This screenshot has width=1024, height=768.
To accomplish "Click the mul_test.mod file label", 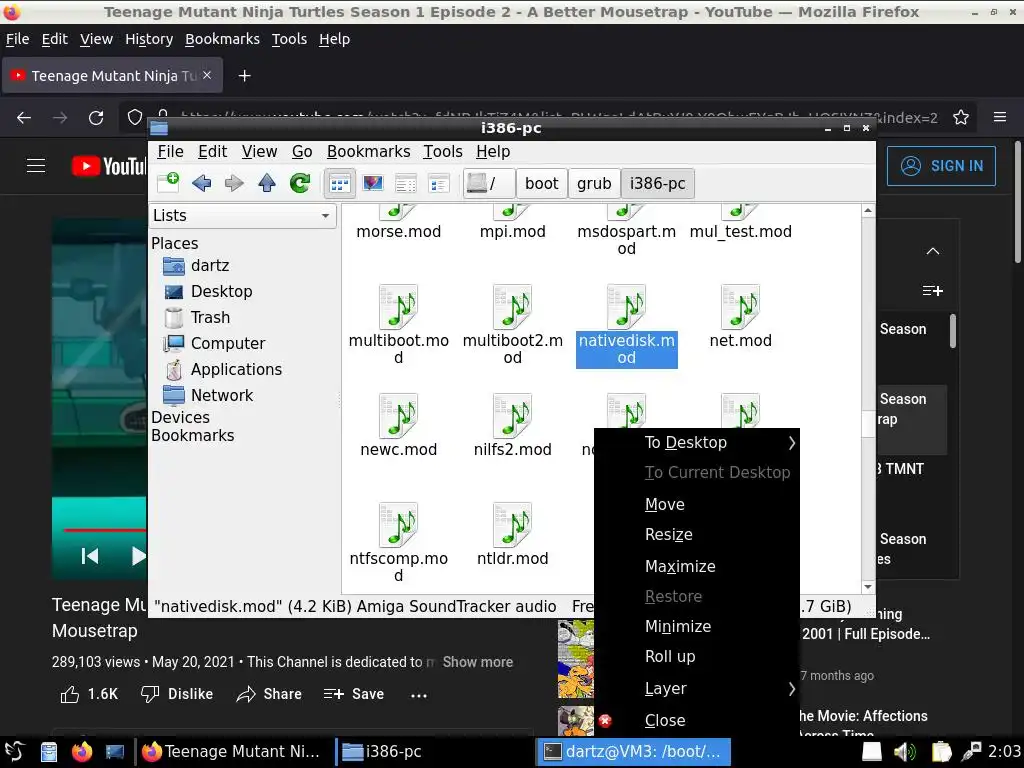I will (741, 232).
